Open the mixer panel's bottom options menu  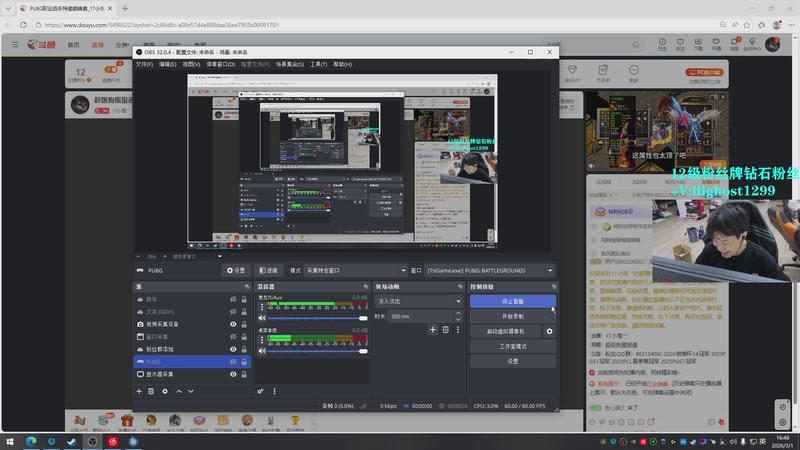pyautogui.click(x=274, y=391)
